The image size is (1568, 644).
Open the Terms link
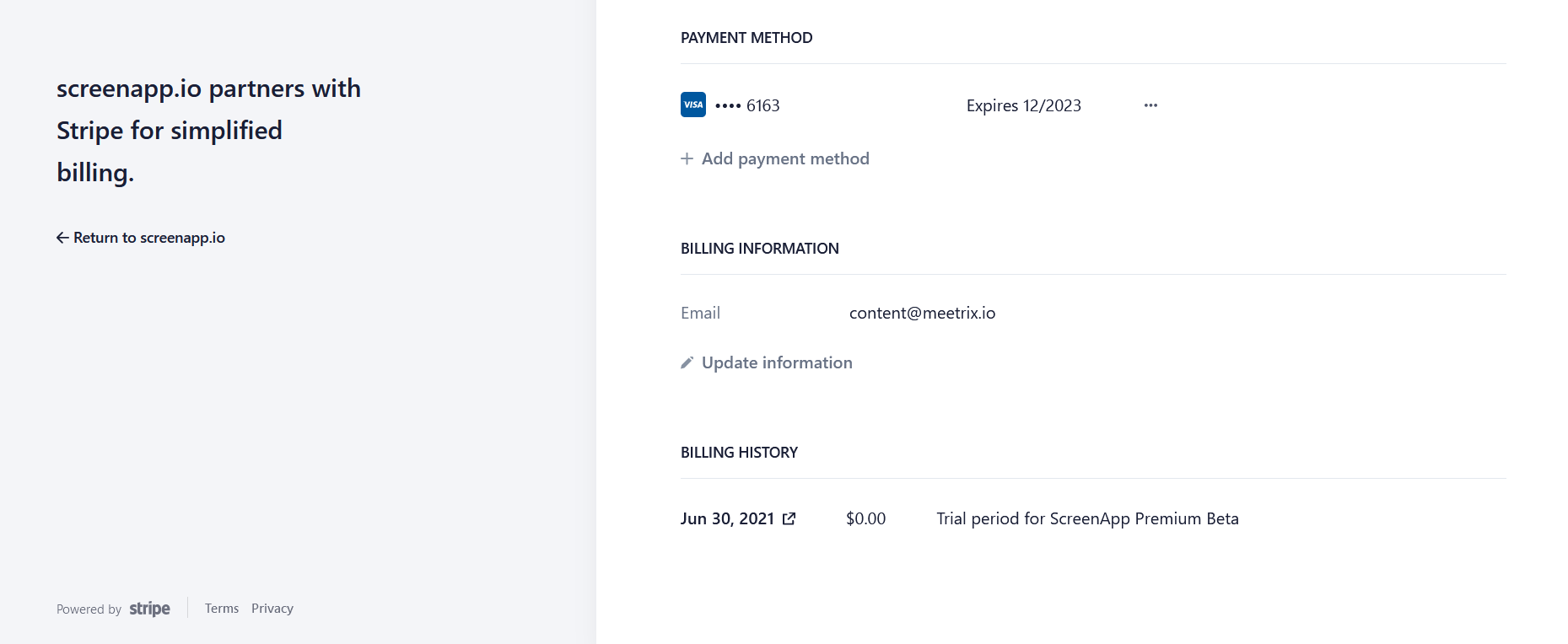click(x=222, y=609)
